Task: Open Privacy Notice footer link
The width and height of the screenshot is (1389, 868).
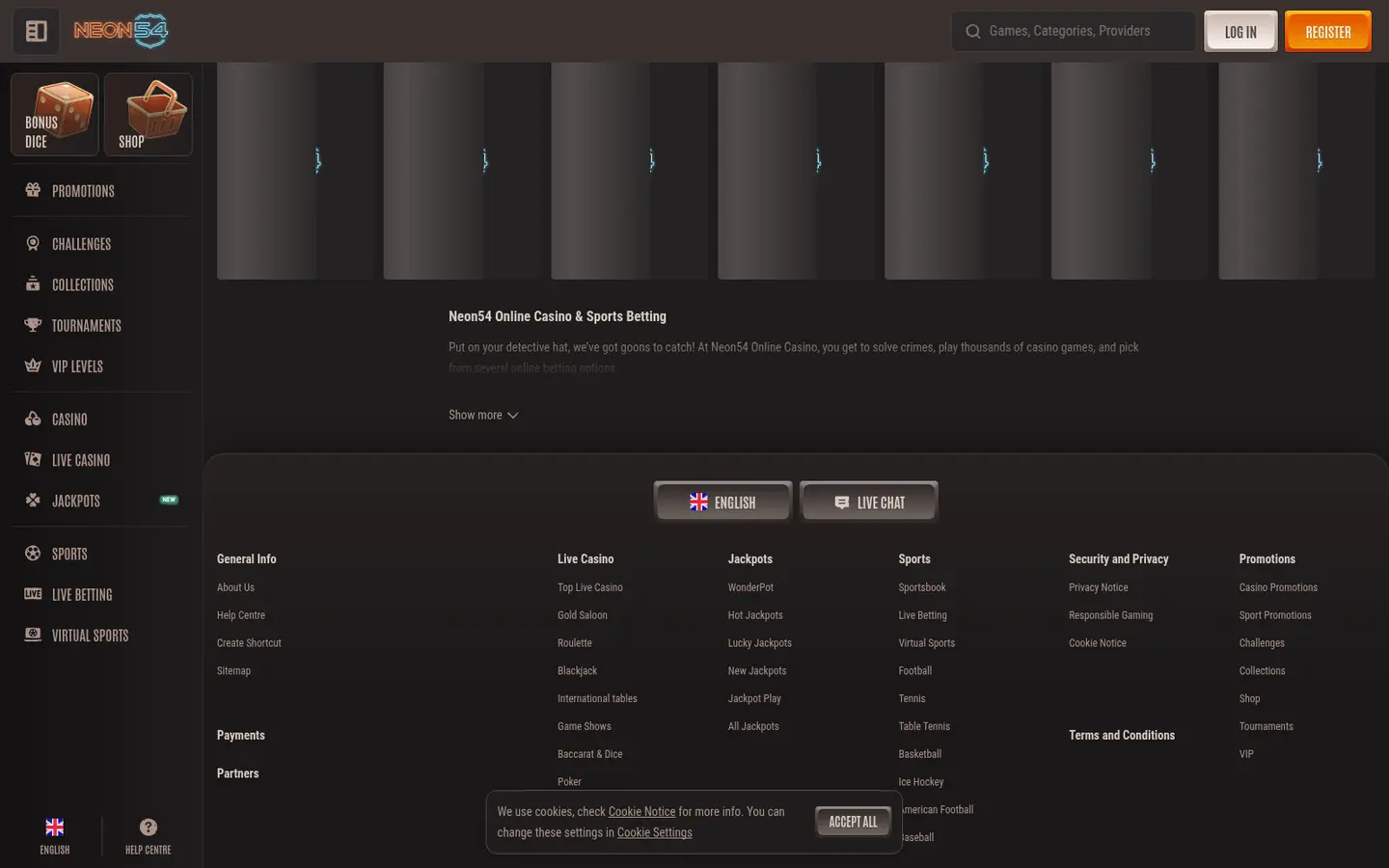Action: coord(1098,587)
